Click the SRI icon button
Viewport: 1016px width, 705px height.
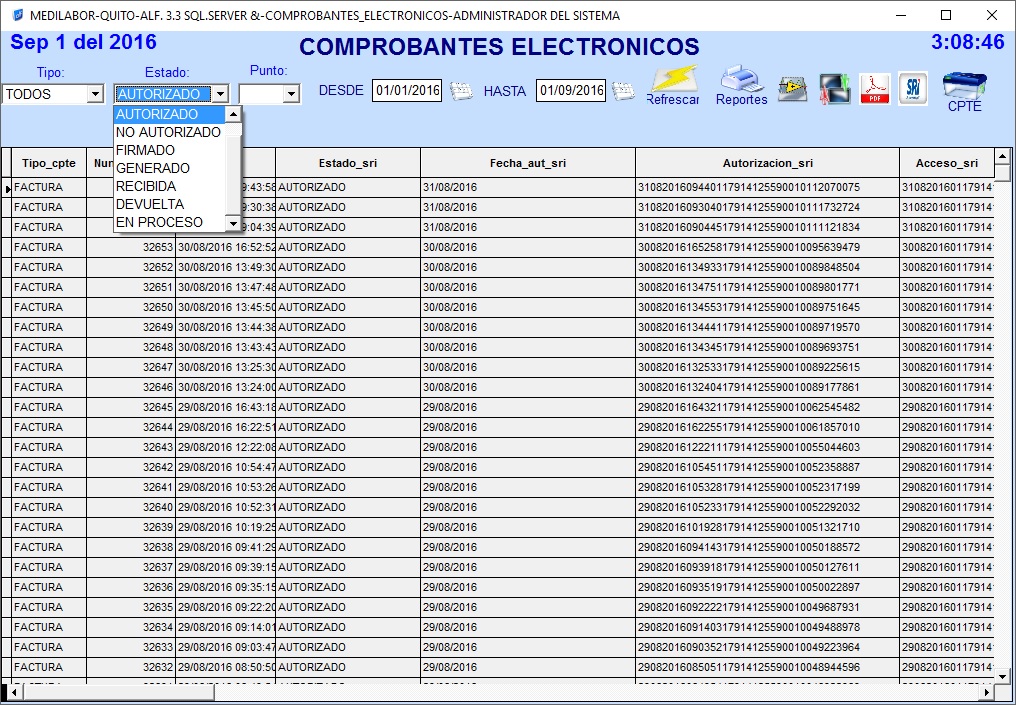(x=912, y=89)
